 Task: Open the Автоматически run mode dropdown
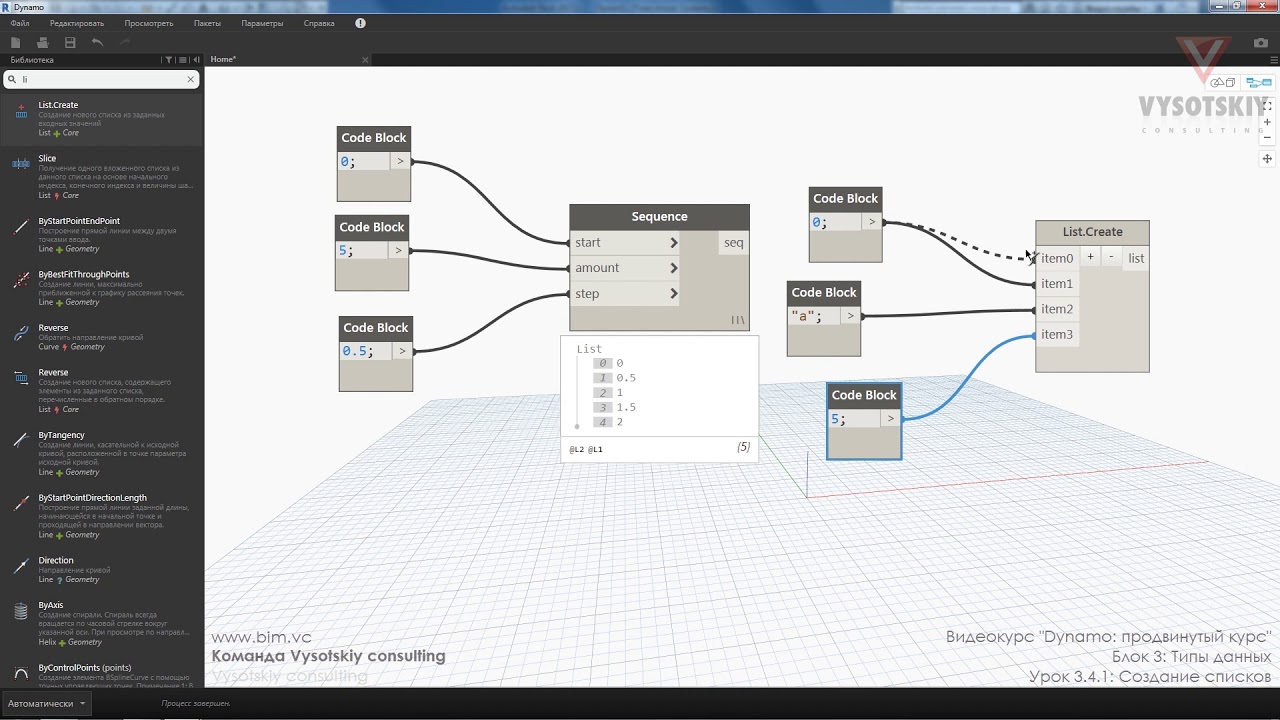[46, 703]
